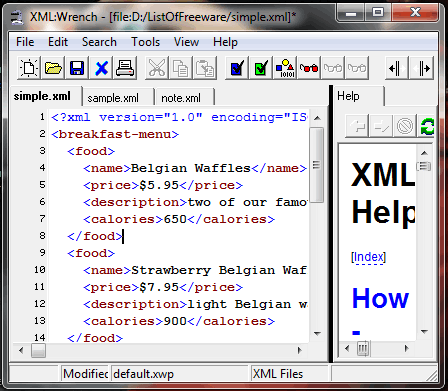Viewport: 448px width, 391px height.
Task: Paste with the clipboard toolbar icon
Action: [205, 68]
